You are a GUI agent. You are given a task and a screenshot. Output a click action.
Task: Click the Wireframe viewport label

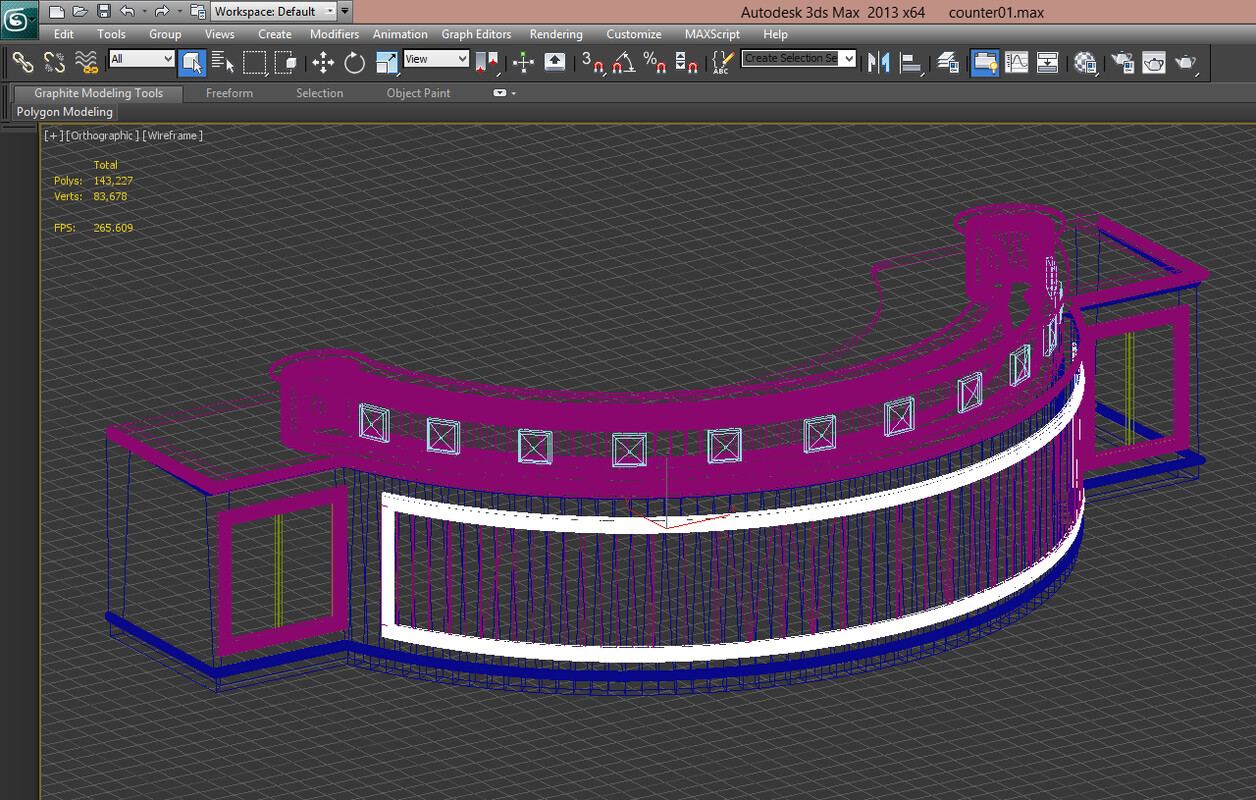tap(172, 136)
